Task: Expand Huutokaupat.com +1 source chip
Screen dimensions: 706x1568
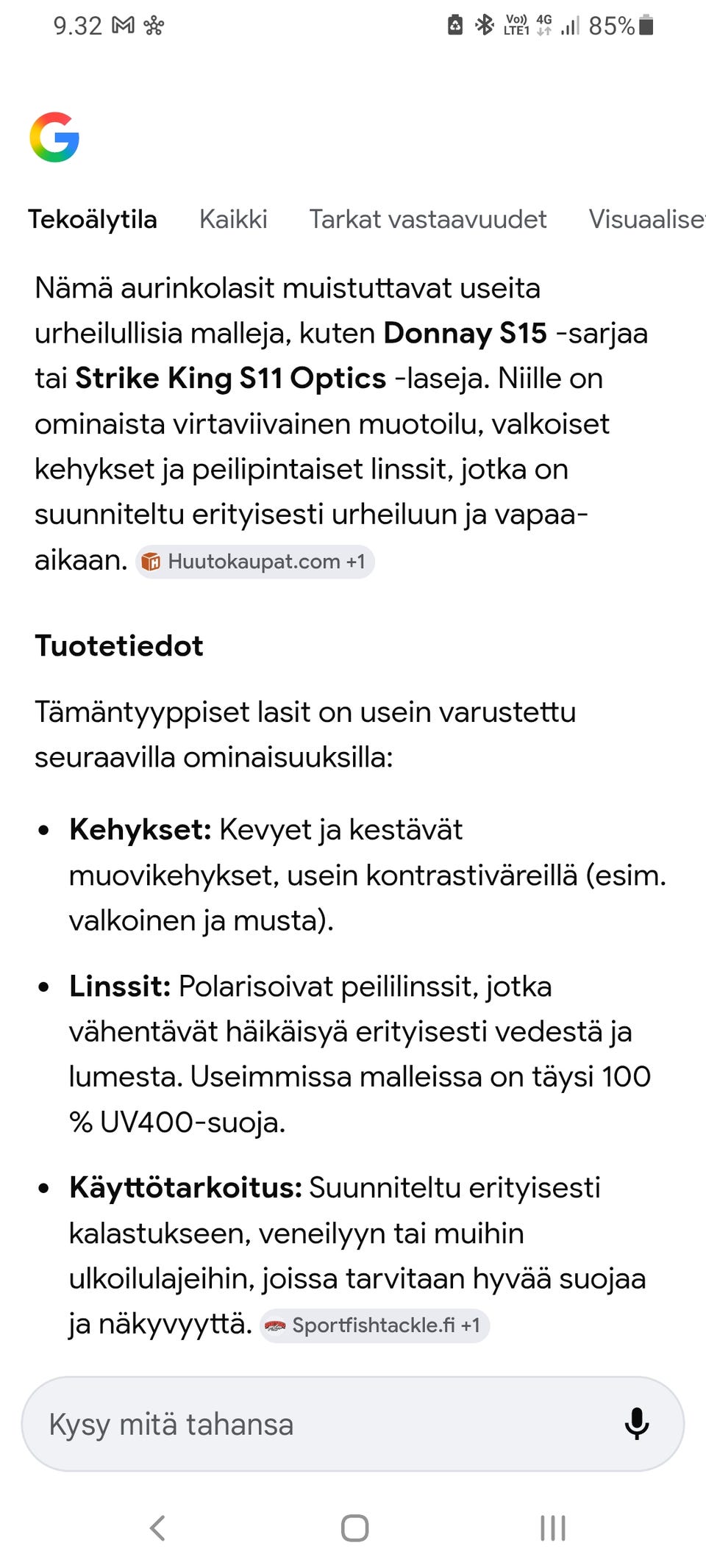Action: [x=255, y=562]
